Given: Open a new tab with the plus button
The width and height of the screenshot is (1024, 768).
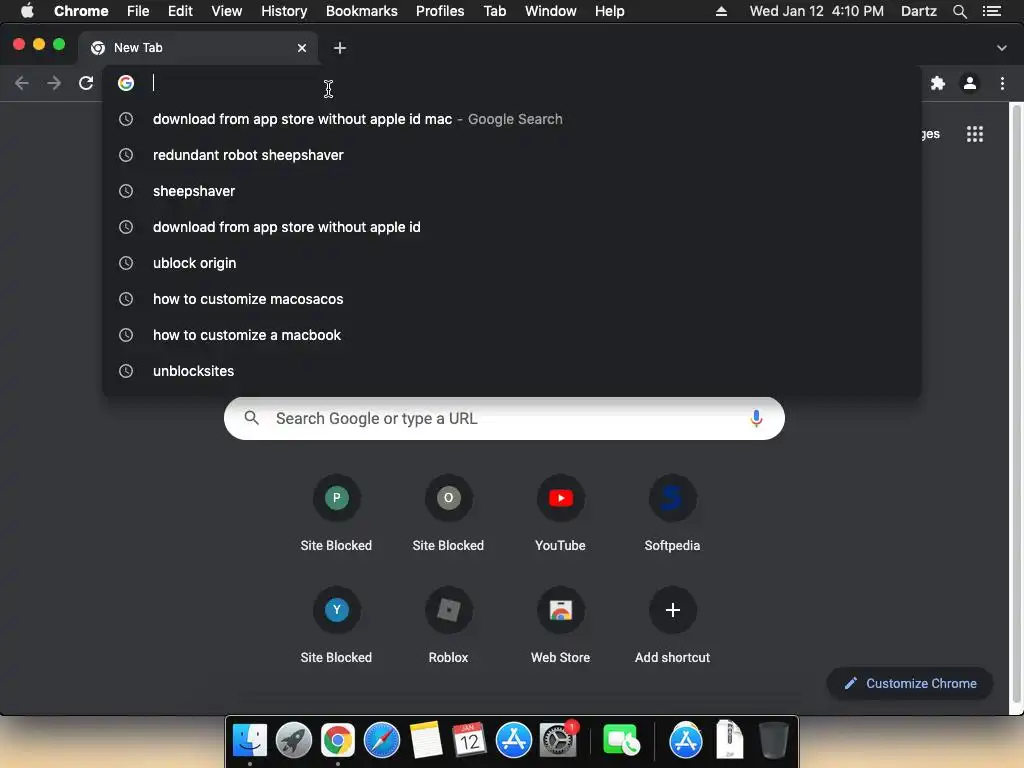Looking at the screenshot, I should (x=340, y=48).
